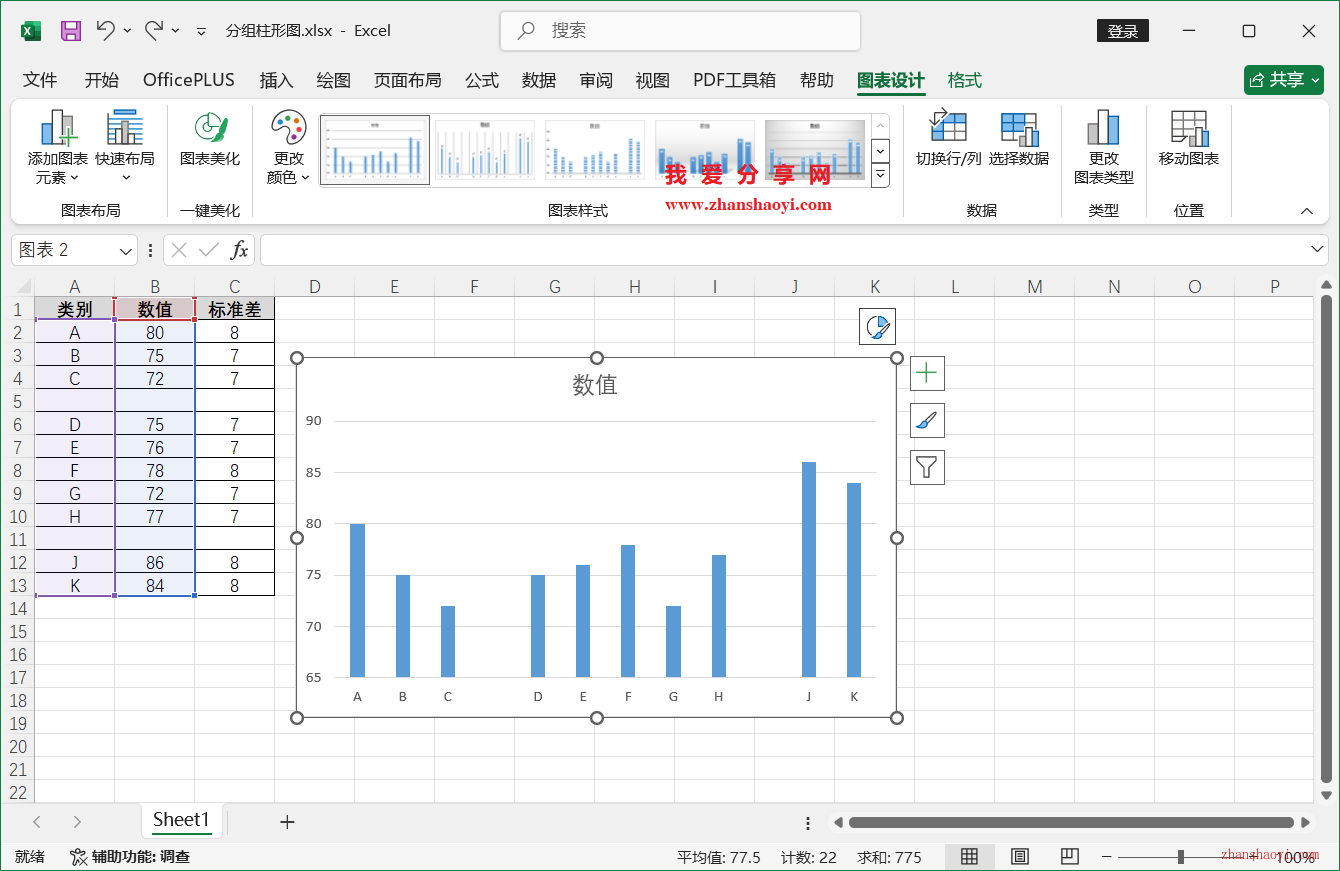1340x871 pixels.
Task: Show the chart elements plus button
Action: [x=927, y=373]
